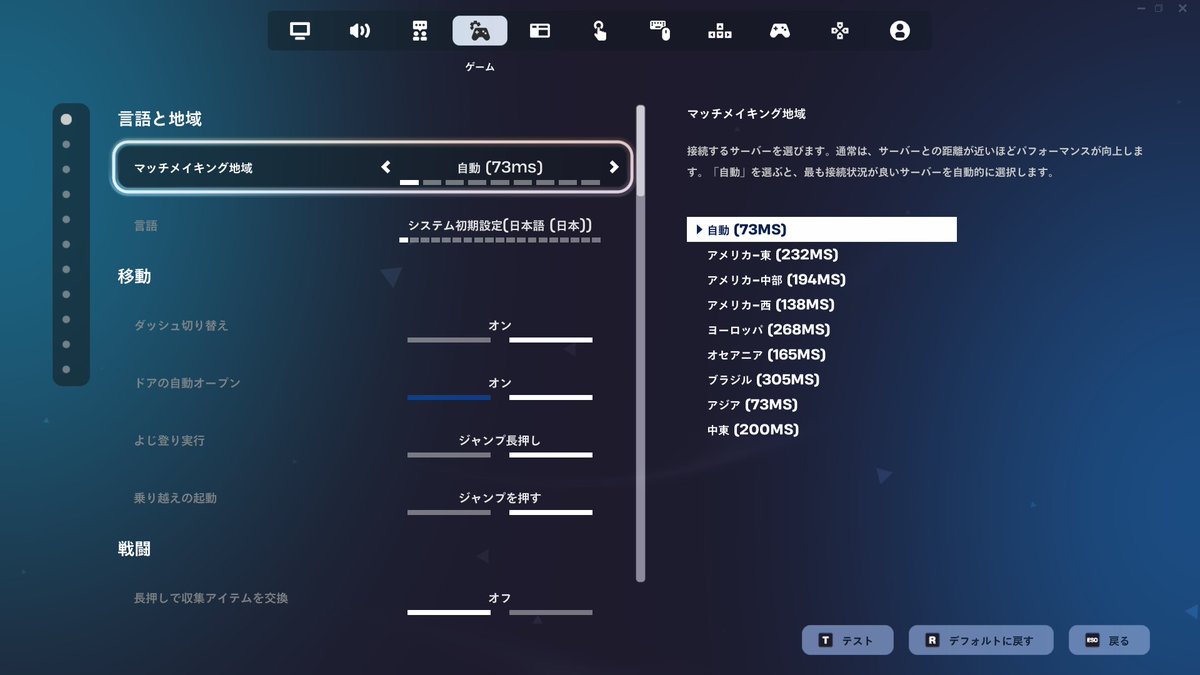Click the R key icon beside デフォルトに戻す
Image resolution: width=1200 pixels, height=675 pixels.
coord(932,641)
